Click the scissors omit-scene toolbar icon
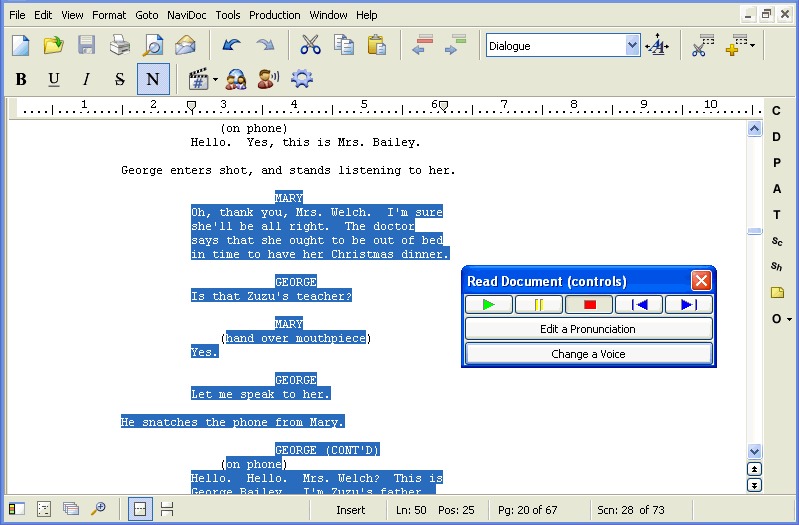 coord(703,45)
